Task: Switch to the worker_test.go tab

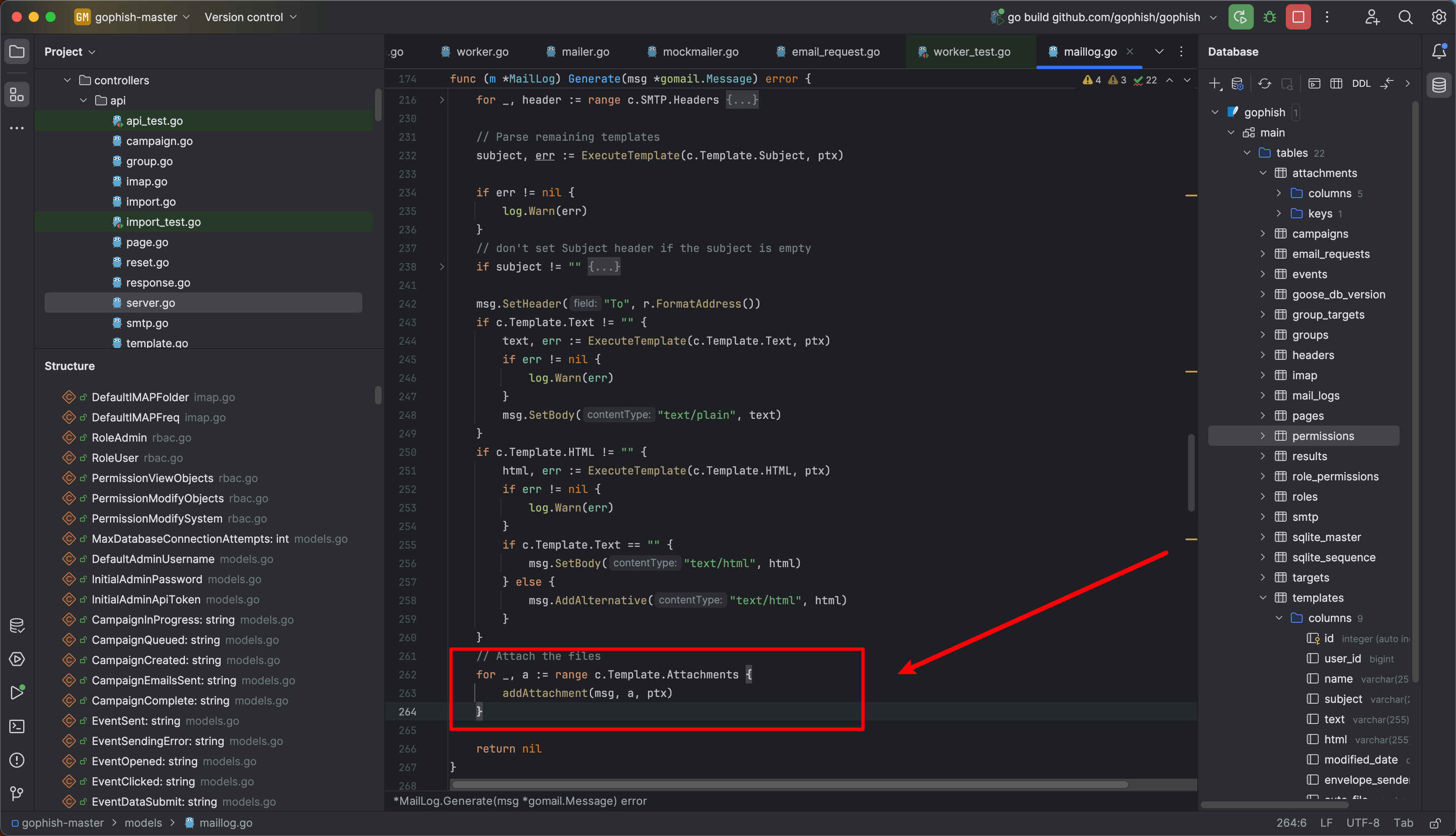Action: (964, 52)
